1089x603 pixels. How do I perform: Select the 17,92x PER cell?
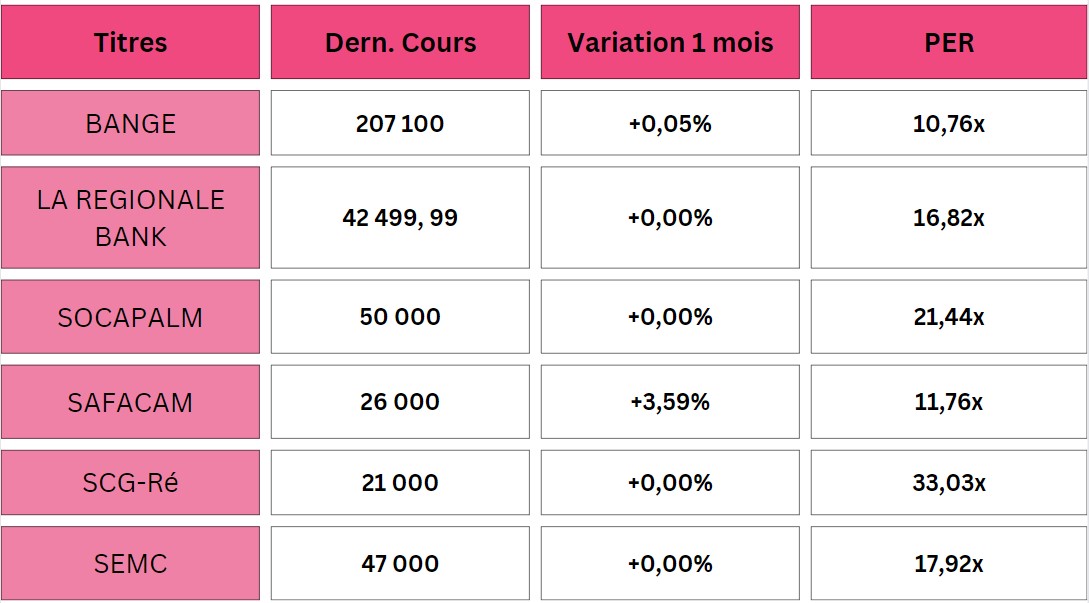[x=949, y=563]
